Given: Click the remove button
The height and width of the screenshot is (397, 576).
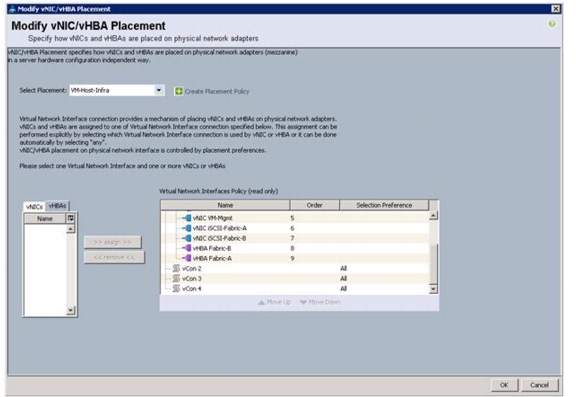Looking at the screenshot, I should click(x=114, y=257).
